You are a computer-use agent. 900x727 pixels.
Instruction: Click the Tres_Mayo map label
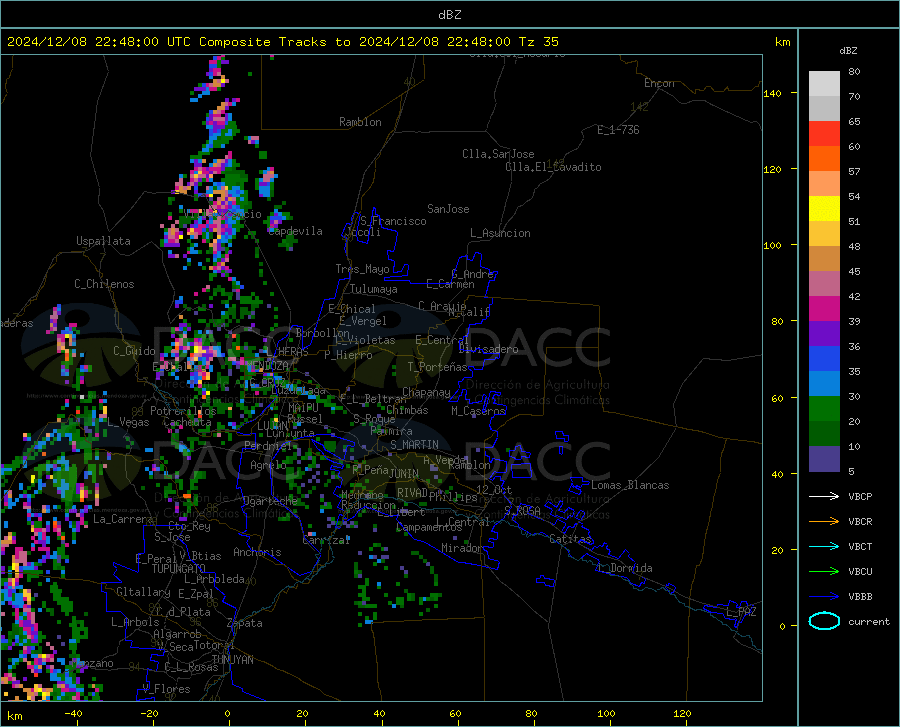362,269
